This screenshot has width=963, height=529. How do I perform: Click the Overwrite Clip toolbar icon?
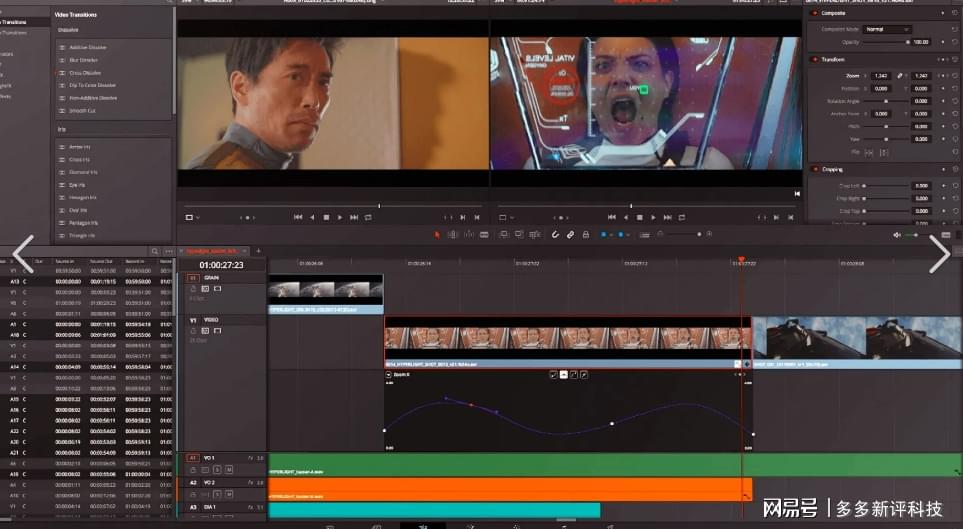(519, 235)
